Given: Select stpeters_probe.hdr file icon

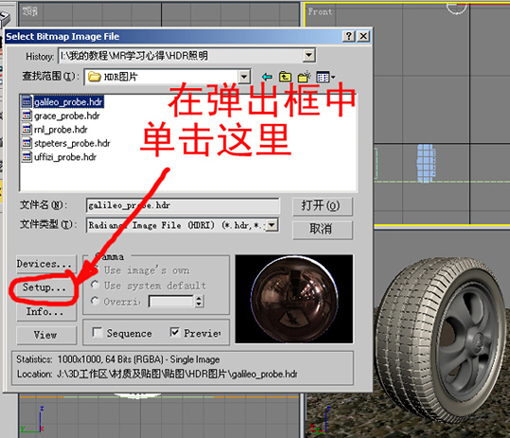Looking at the screenshot, I should pyautogui.click(x=27, y=143).
